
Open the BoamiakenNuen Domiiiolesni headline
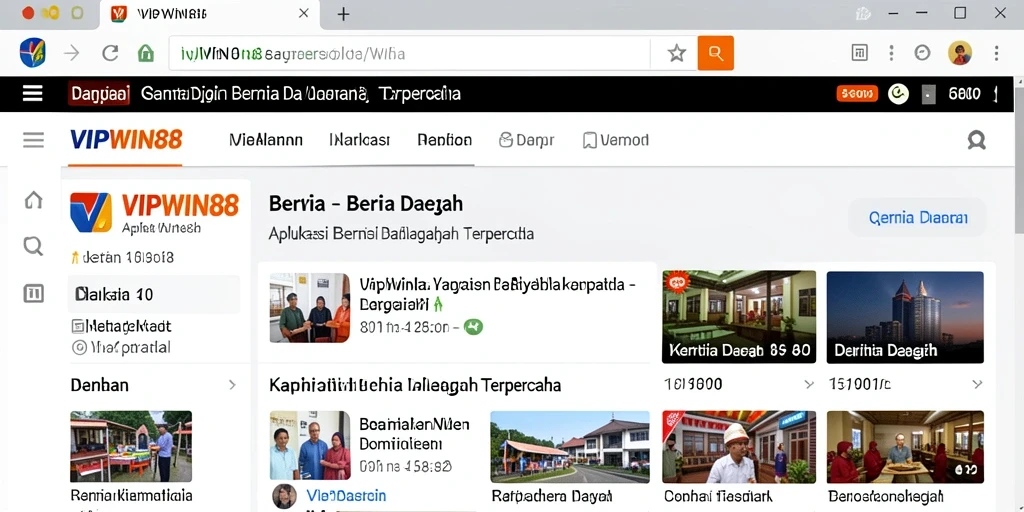414,434
